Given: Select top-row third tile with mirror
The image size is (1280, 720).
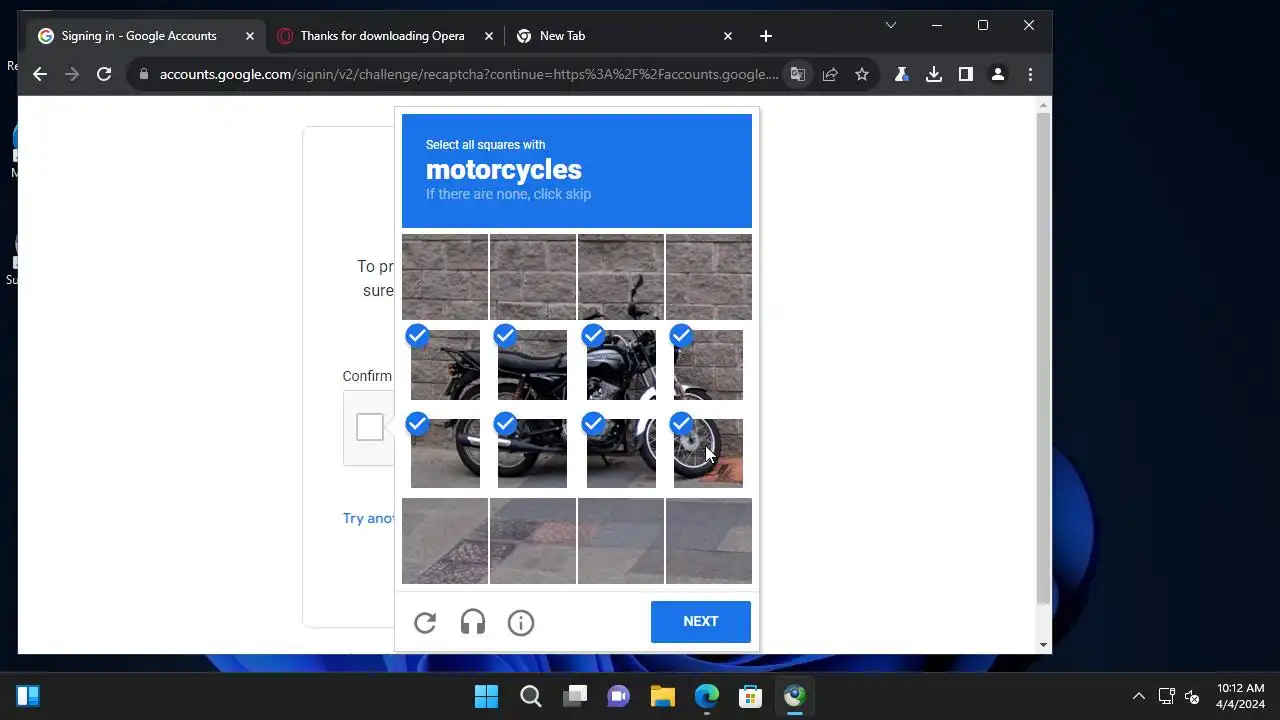Looking at the screenshot, I should 621,277.
